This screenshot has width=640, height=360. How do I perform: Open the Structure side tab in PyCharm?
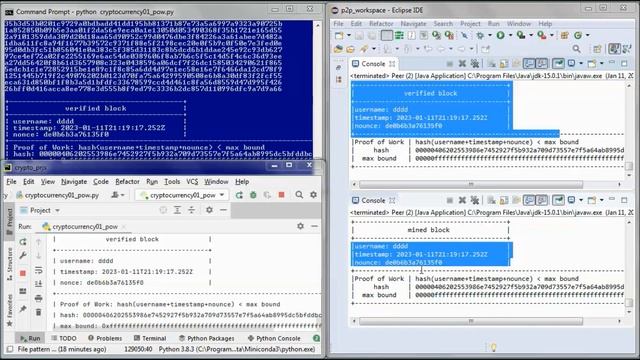point(9,264)
